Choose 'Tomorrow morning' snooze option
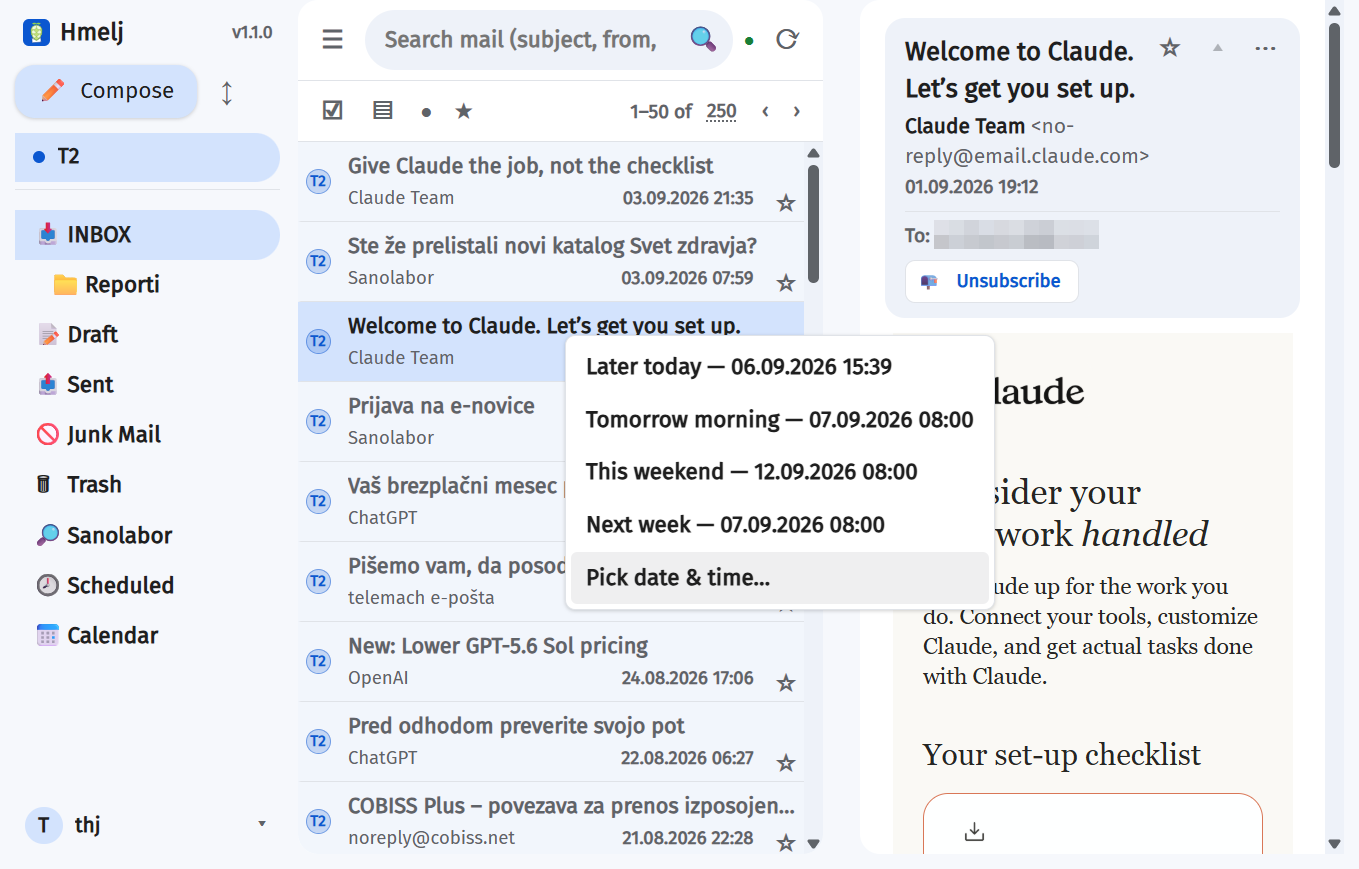1359x869 pixels. point(779,420)
